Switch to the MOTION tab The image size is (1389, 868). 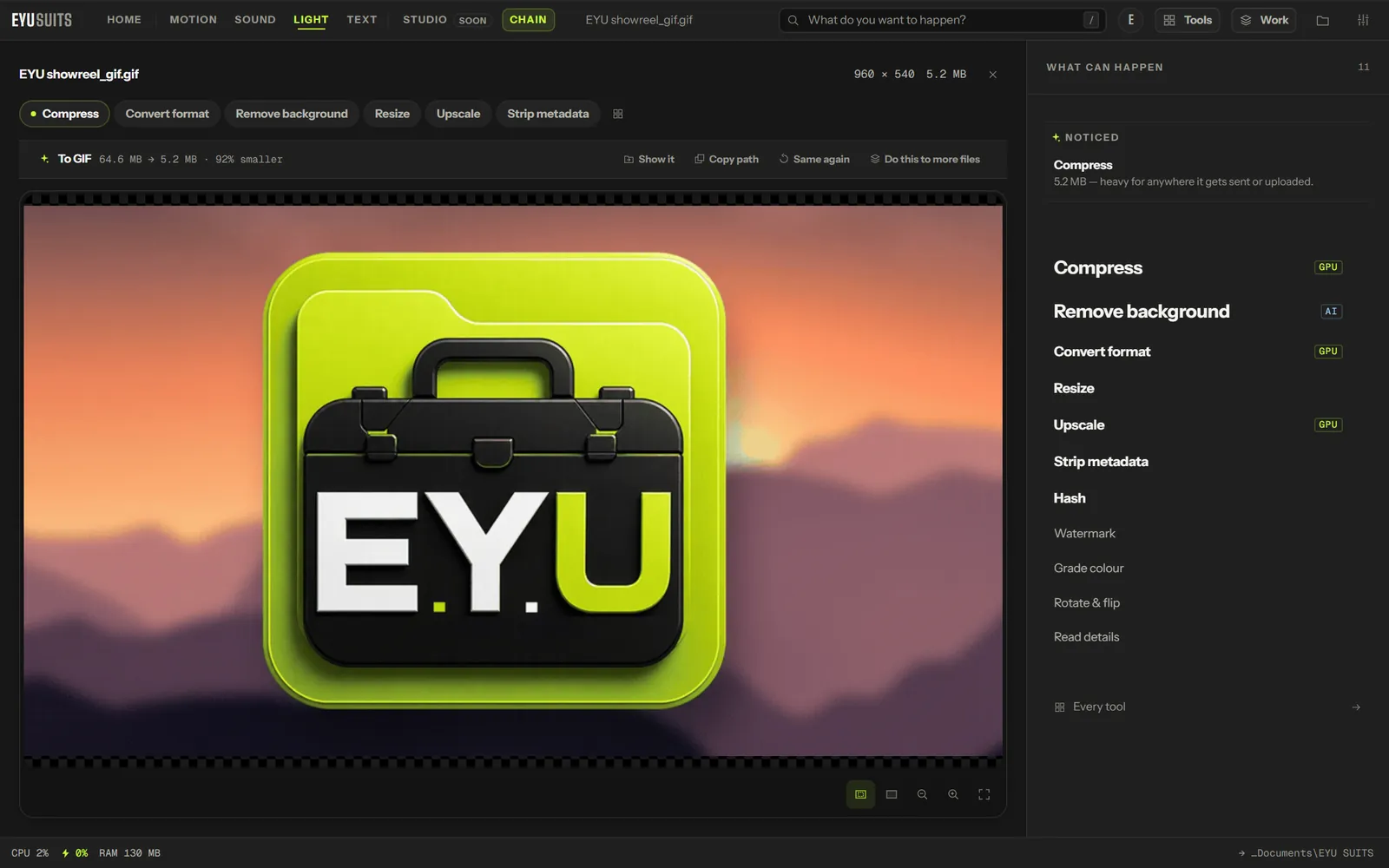click(x=193, y=20)
